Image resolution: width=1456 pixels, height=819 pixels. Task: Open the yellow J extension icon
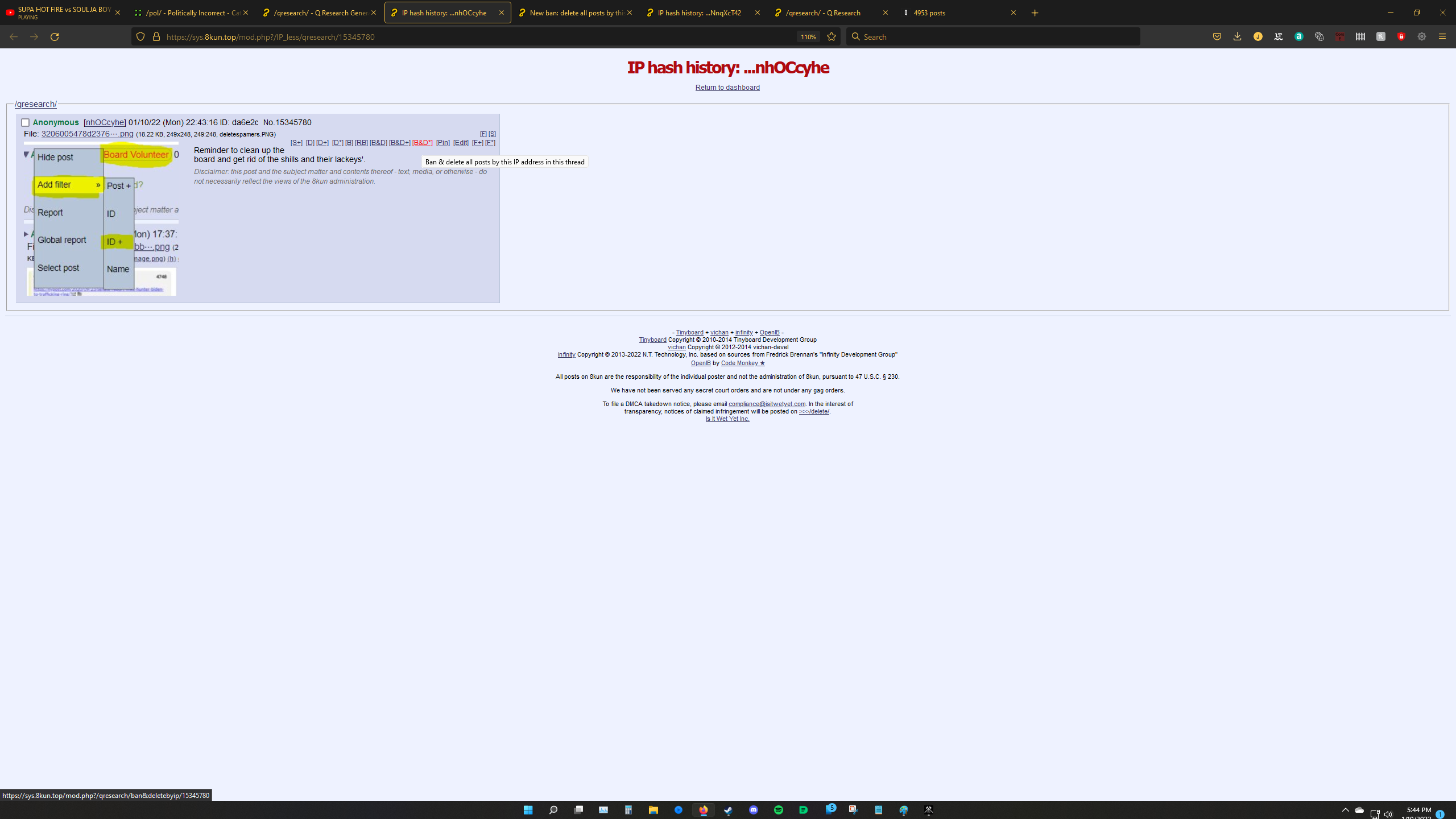[x=1258, y=36]
